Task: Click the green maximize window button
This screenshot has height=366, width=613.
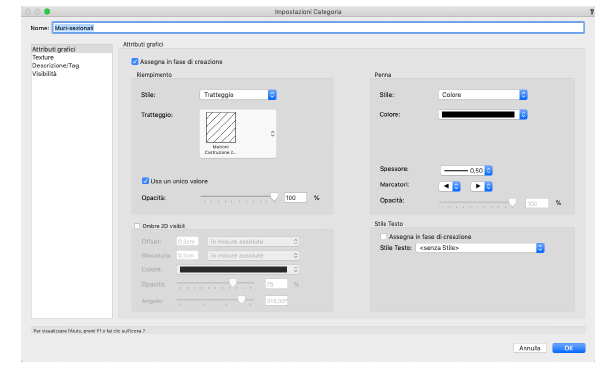Action: (47, 12)
